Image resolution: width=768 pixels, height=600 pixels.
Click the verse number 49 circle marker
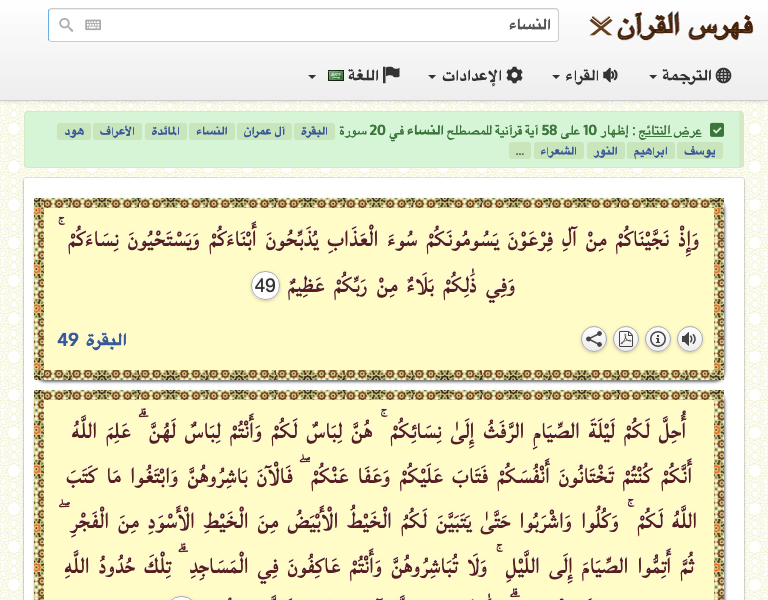(x=265, y=286)
